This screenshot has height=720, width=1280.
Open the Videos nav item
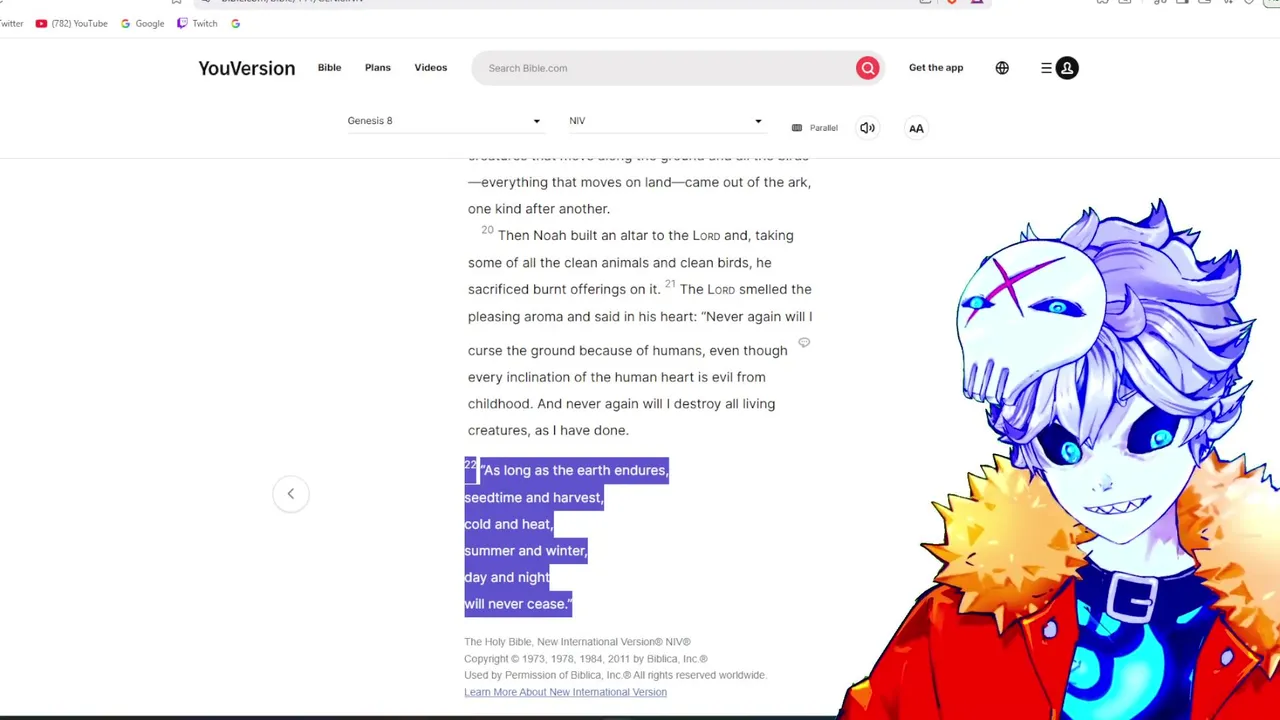click(x=431, y=68)
